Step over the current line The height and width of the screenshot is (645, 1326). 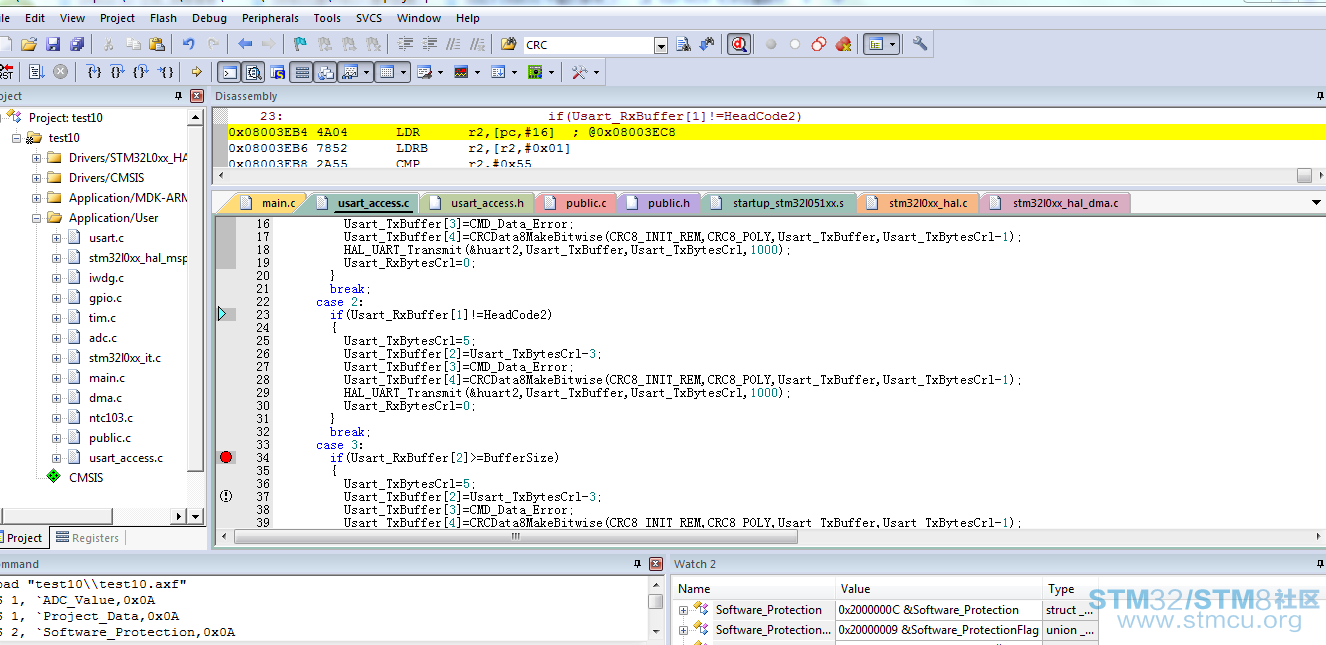pyautogui.click(x=118, y=72)
